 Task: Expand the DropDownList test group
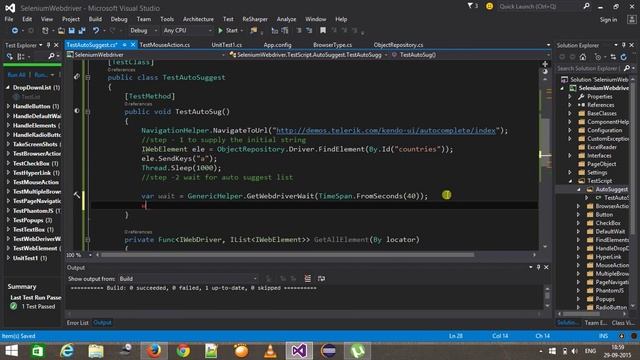[8, 87]
